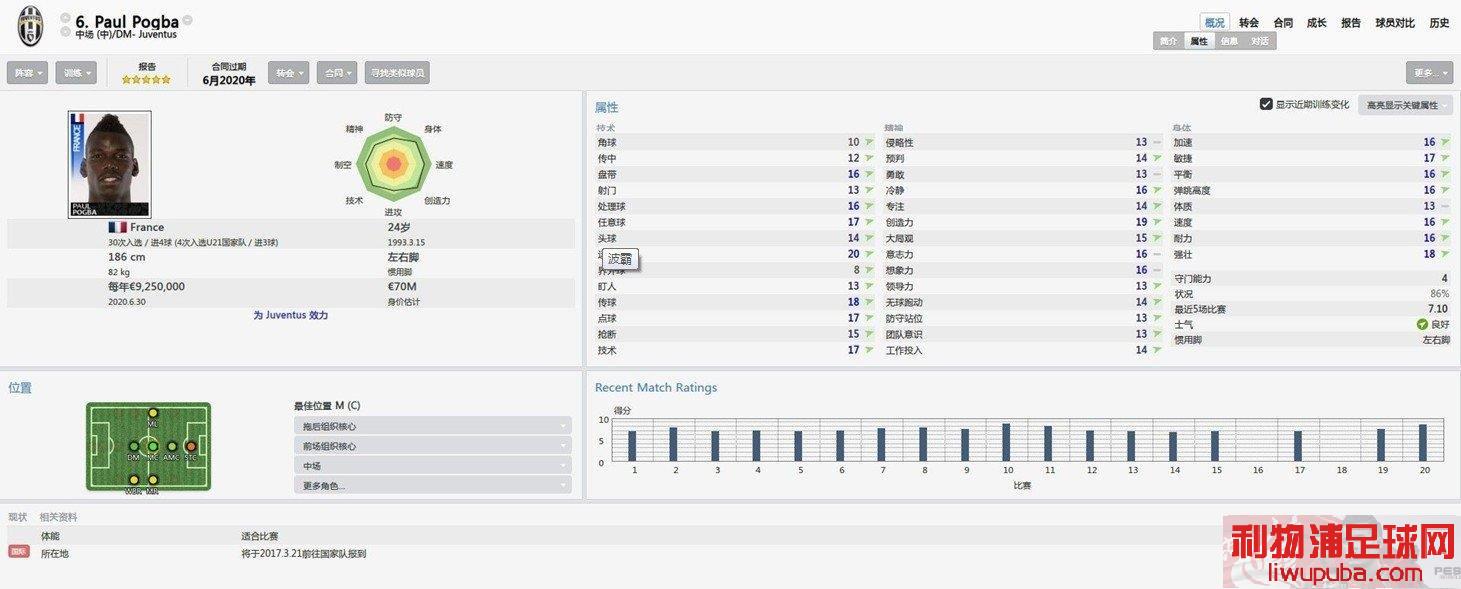Click the green 士气 良好 morale check icon
Image resolution: width=1461 pixels, height=589 pixels.
tap(1422, 325)
